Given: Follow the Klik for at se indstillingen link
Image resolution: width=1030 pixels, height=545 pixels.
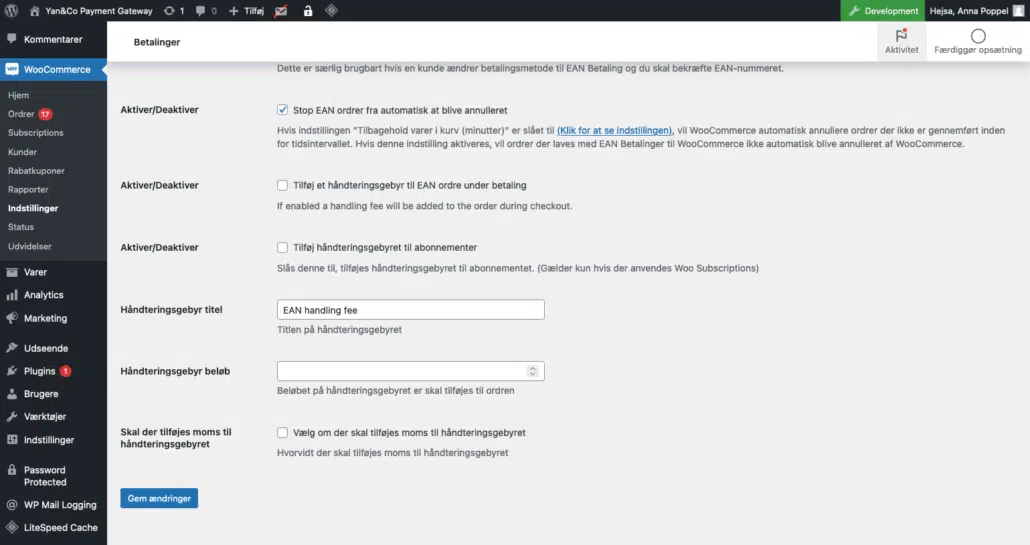Looking at the screenshot, I should (x=614, y=130).
